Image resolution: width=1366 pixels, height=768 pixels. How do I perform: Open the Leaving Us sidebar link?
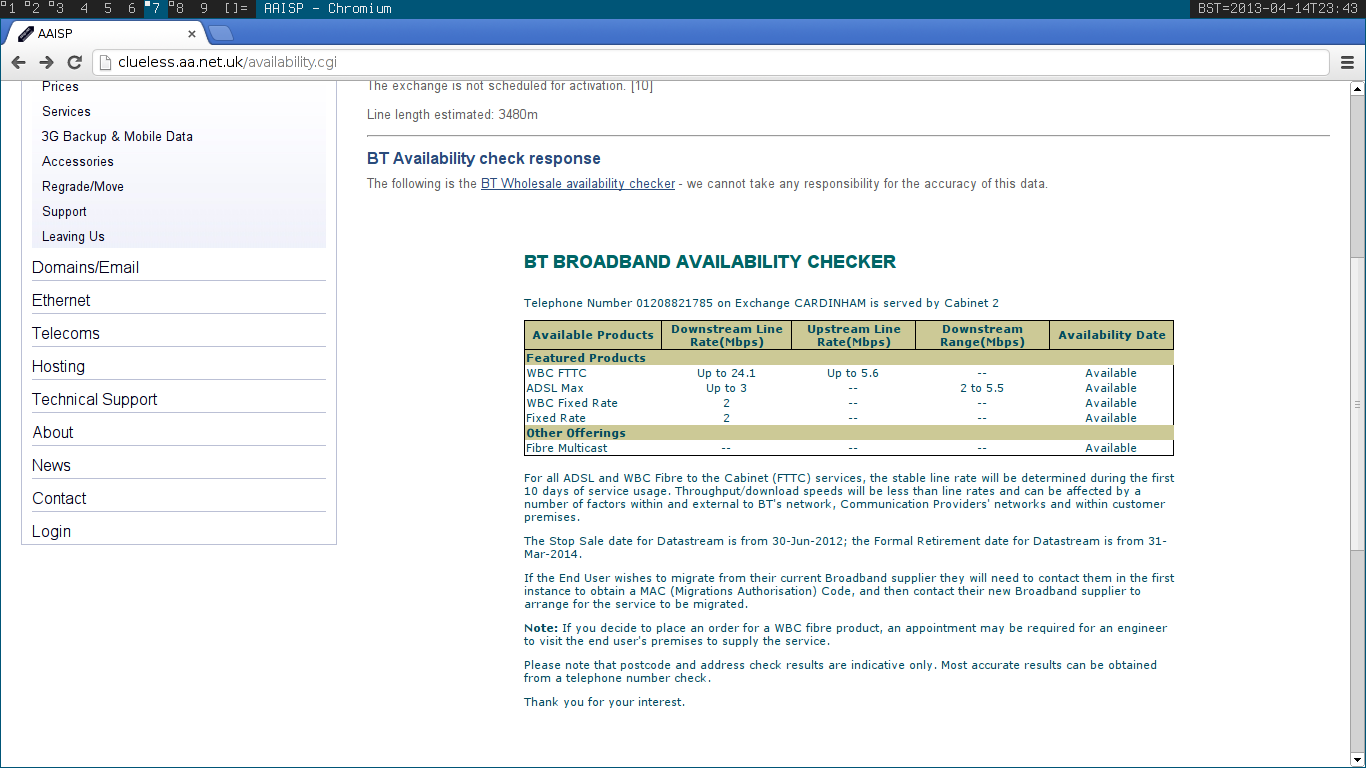pyautogui.click(x=73, y=237)
